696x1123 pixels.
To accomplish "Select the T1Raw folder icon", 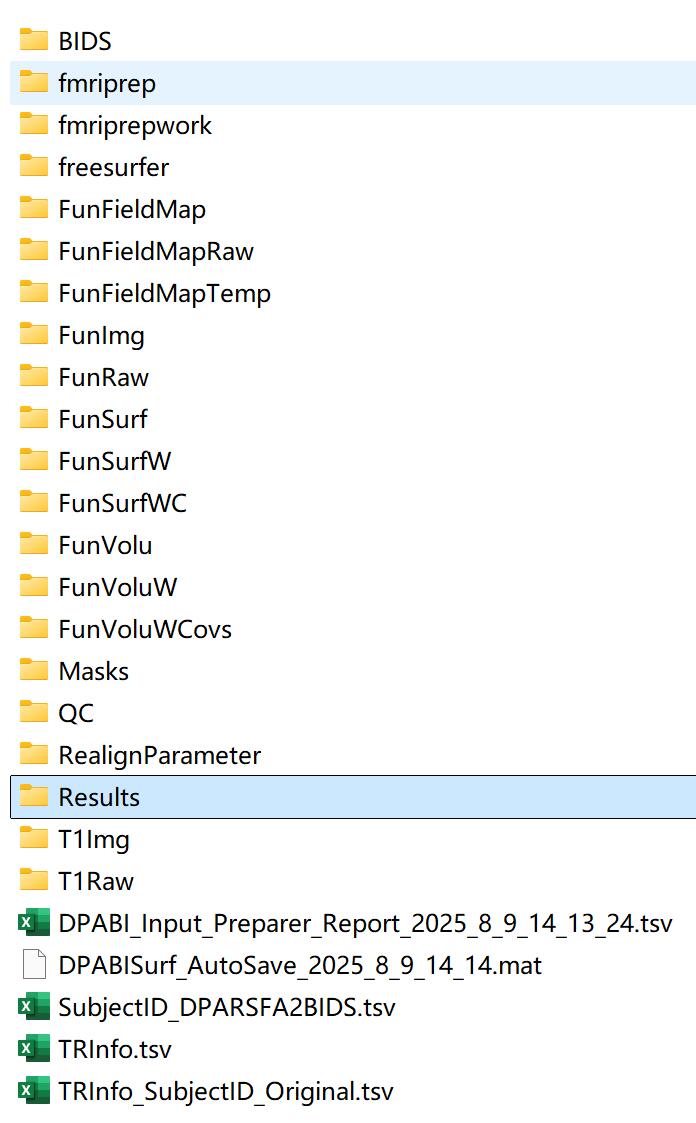I will coord(34,880).
